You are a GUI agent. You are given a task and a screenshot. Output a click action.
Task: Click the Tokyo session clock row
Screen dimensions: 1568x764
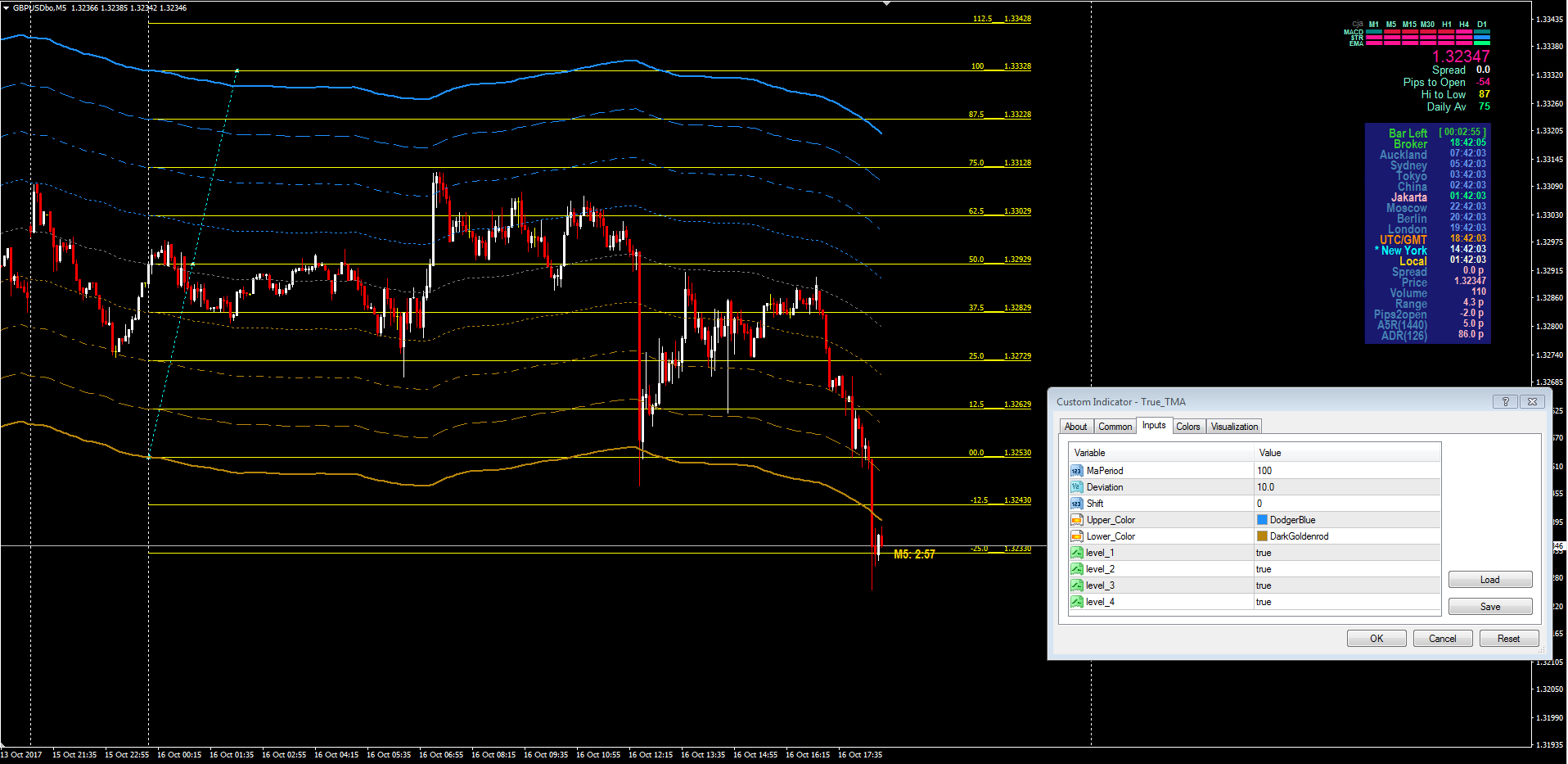coord(1440,175)
